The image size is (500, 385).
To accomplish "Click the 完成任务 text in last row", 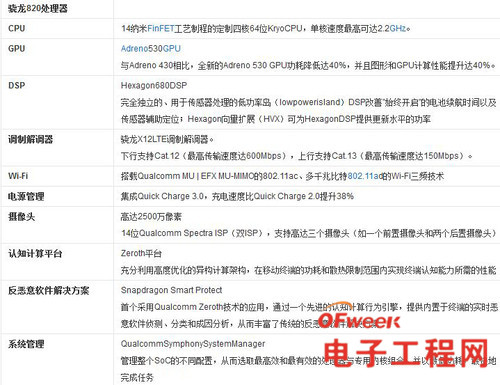I will (x=137, y=378).
